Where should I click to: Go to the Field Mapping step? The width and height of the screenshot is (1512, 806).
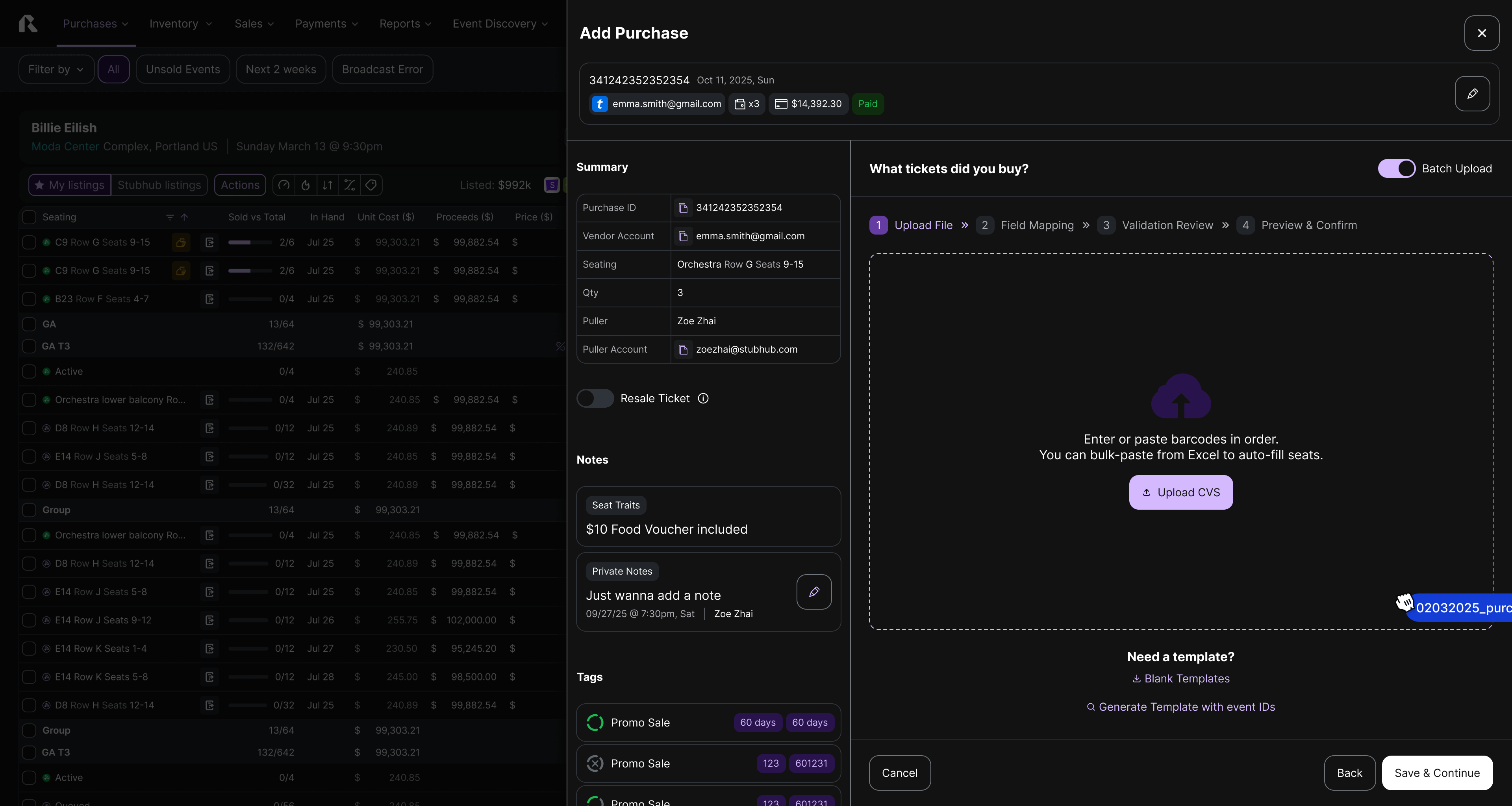1037,225
